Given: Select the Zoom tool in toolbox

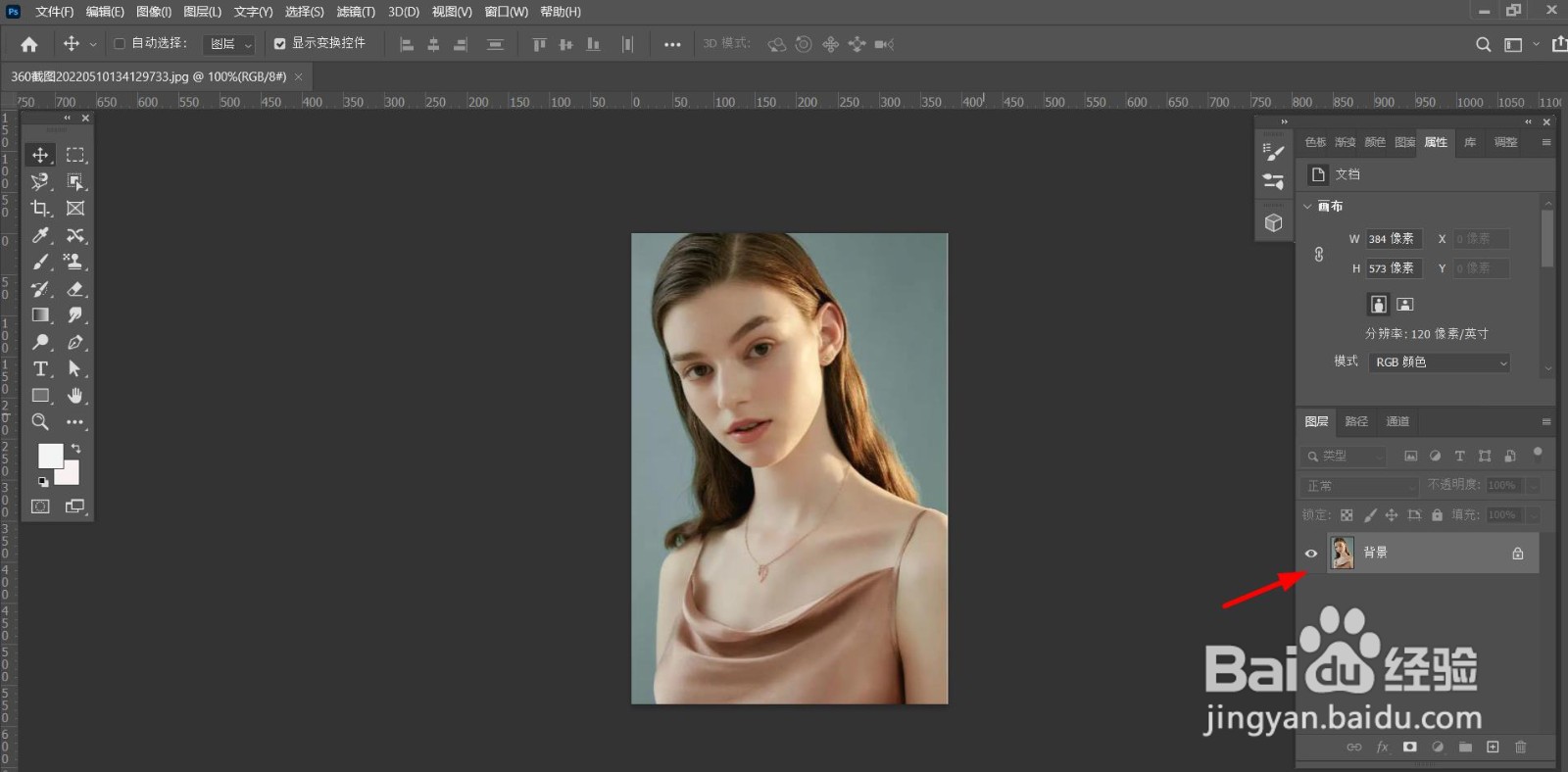Looking at the screenshot, I should pyautogui.click(x=40, y=422).
